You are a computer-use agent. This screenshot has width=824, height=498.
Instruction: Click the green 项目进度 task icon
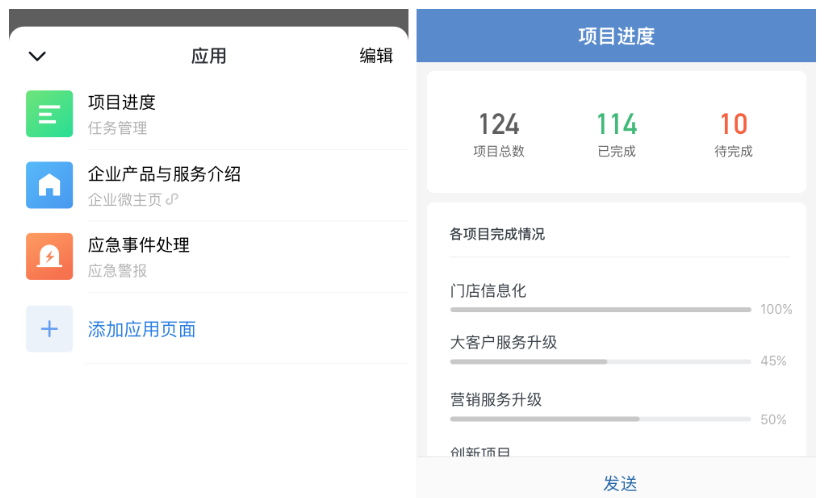(49, 113)
